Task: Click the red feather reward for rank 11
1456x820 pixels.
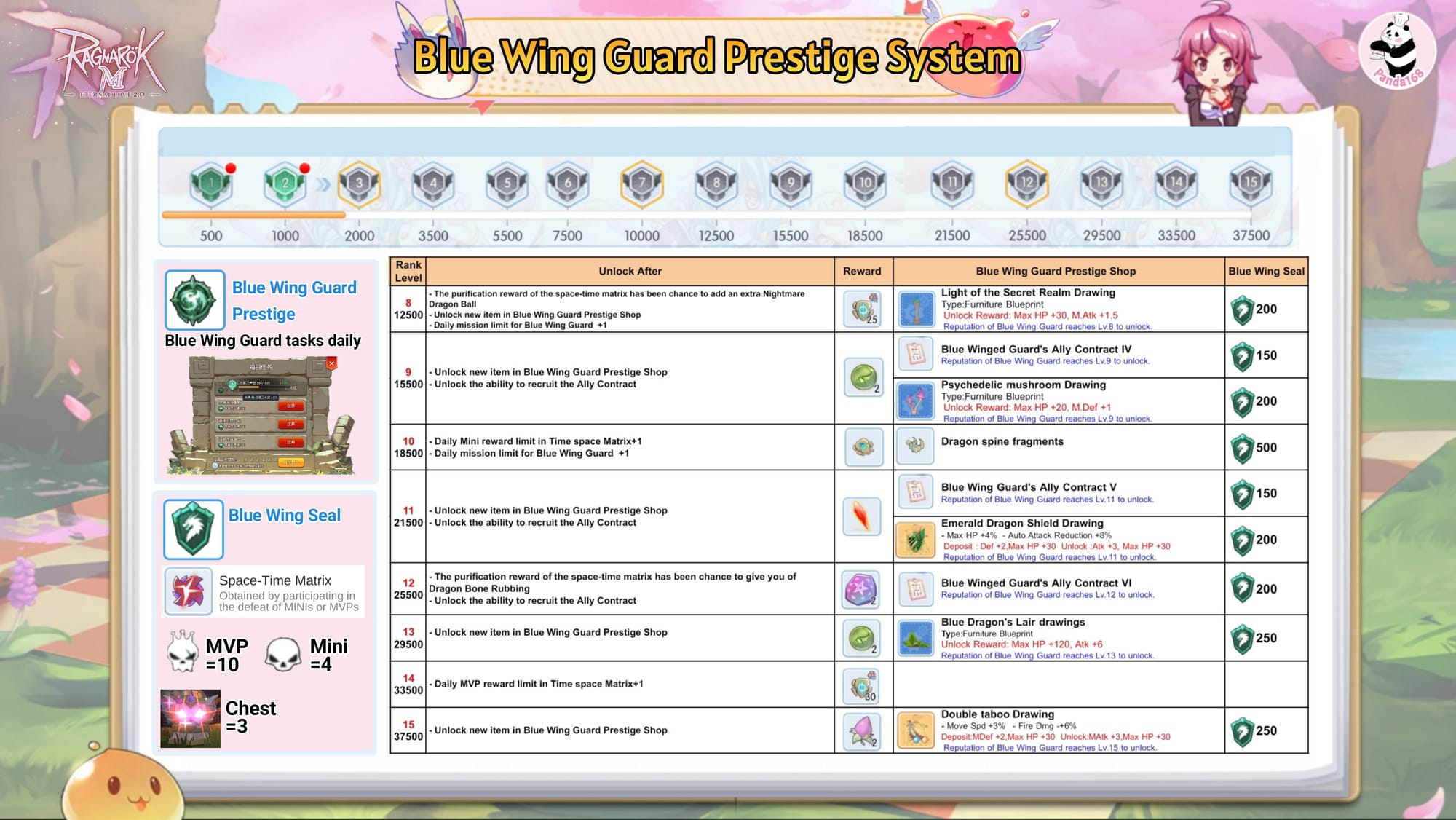Action: pos(862,516)
